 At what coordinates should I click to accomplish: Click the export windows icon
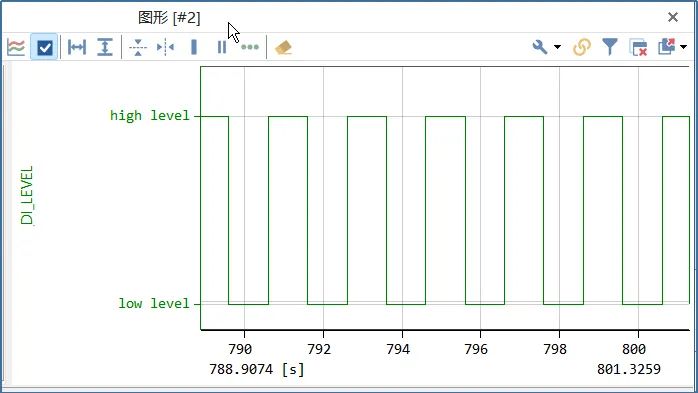(x=667, y=46)
